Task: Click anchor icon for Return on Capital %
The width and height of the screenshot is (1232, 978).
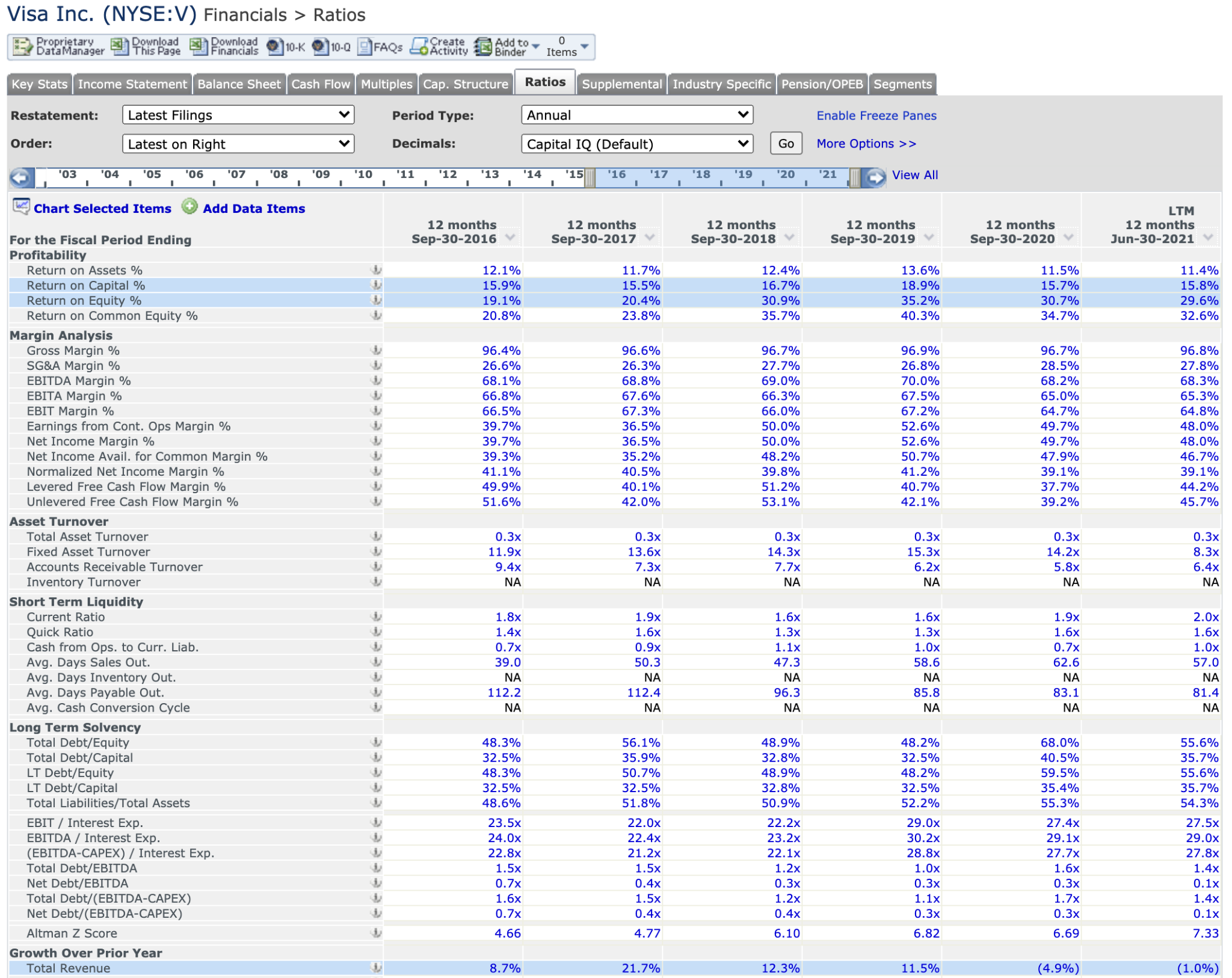Action: 376,286
